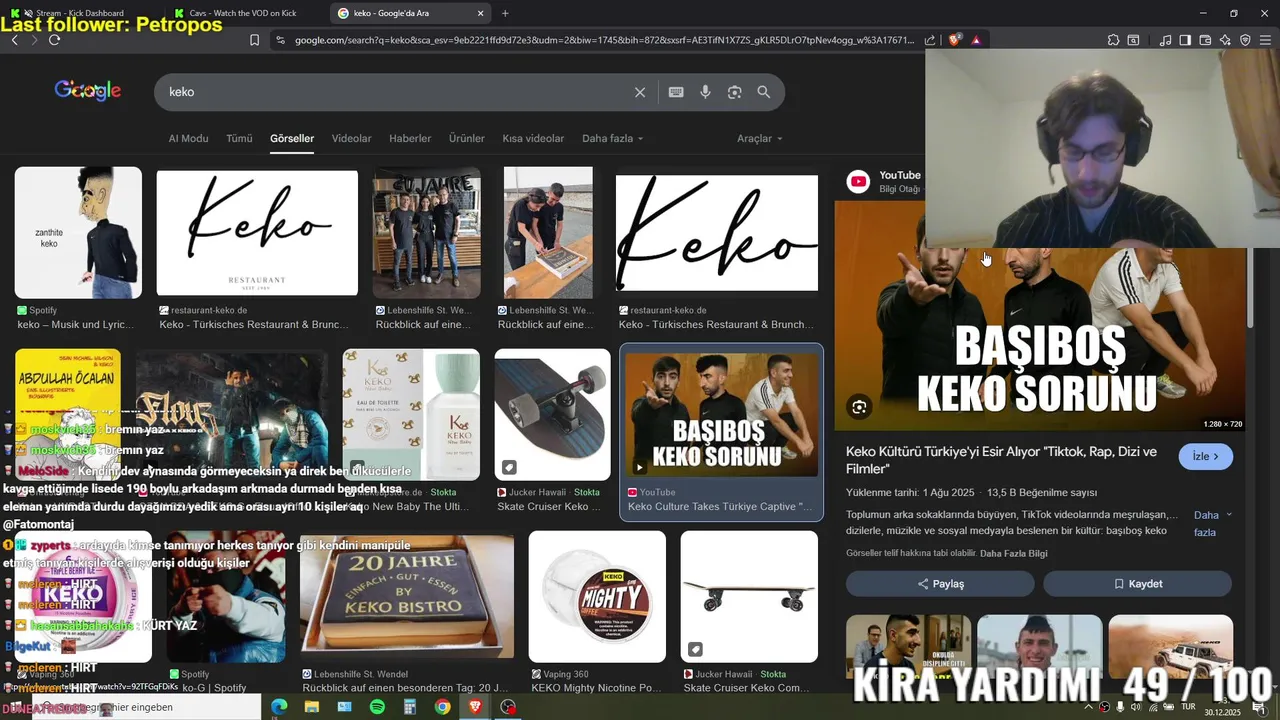Open the Başıboş Keko Sorunu preview image
The width and height of the screenshot is (1280, 720).
1040,315
